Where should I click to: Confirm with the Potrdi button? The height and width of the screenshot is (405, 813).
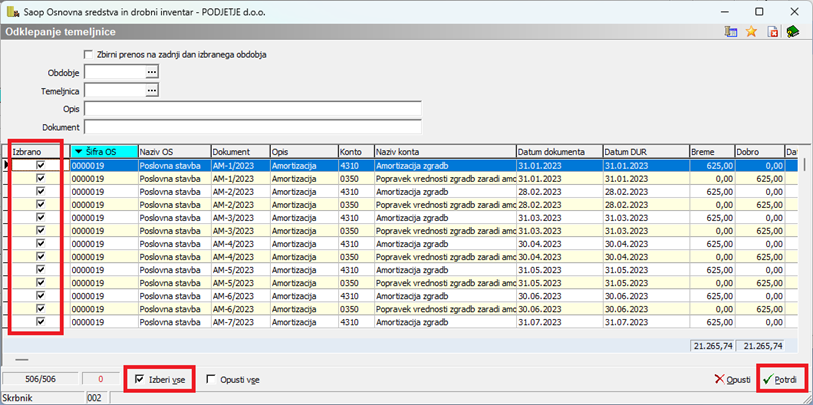(x=783, y=379)
